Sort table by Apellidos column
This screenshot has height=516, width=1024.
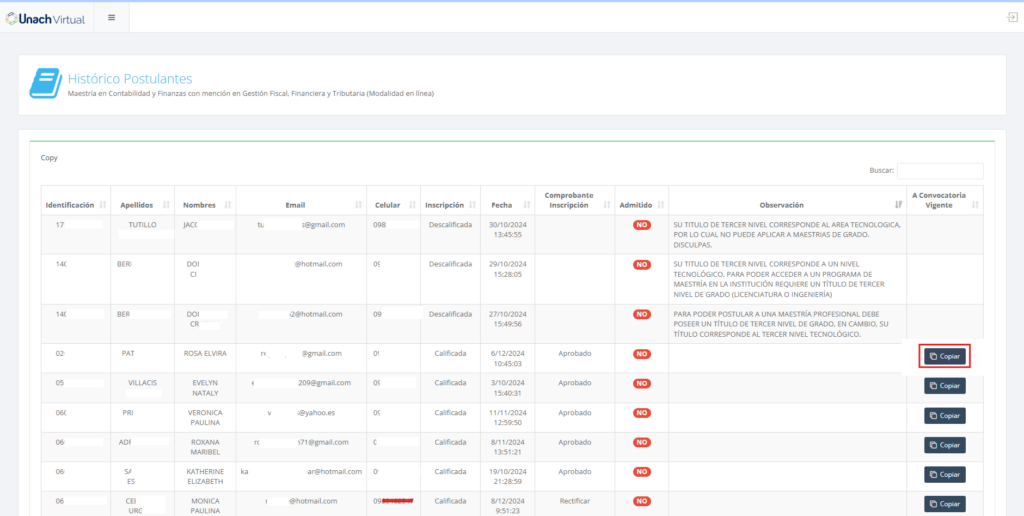coord(140,205)
